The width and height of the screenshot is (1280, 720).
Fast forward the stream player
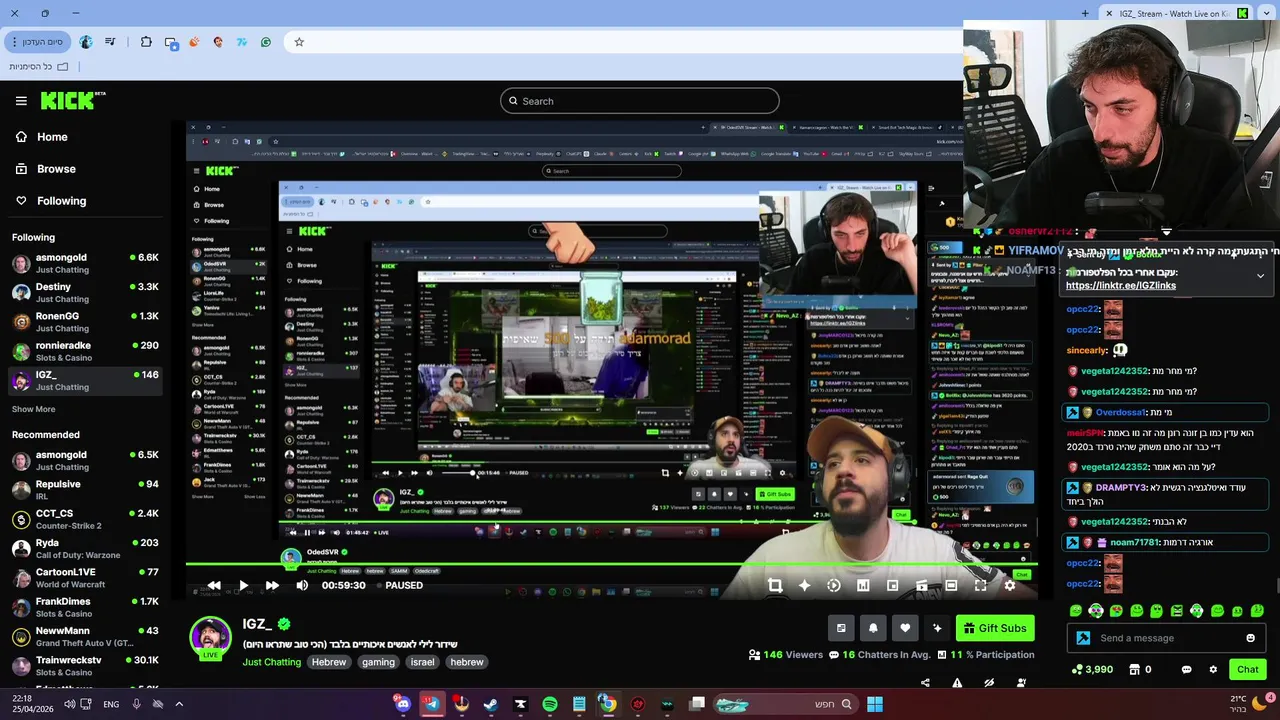[272, 585]
